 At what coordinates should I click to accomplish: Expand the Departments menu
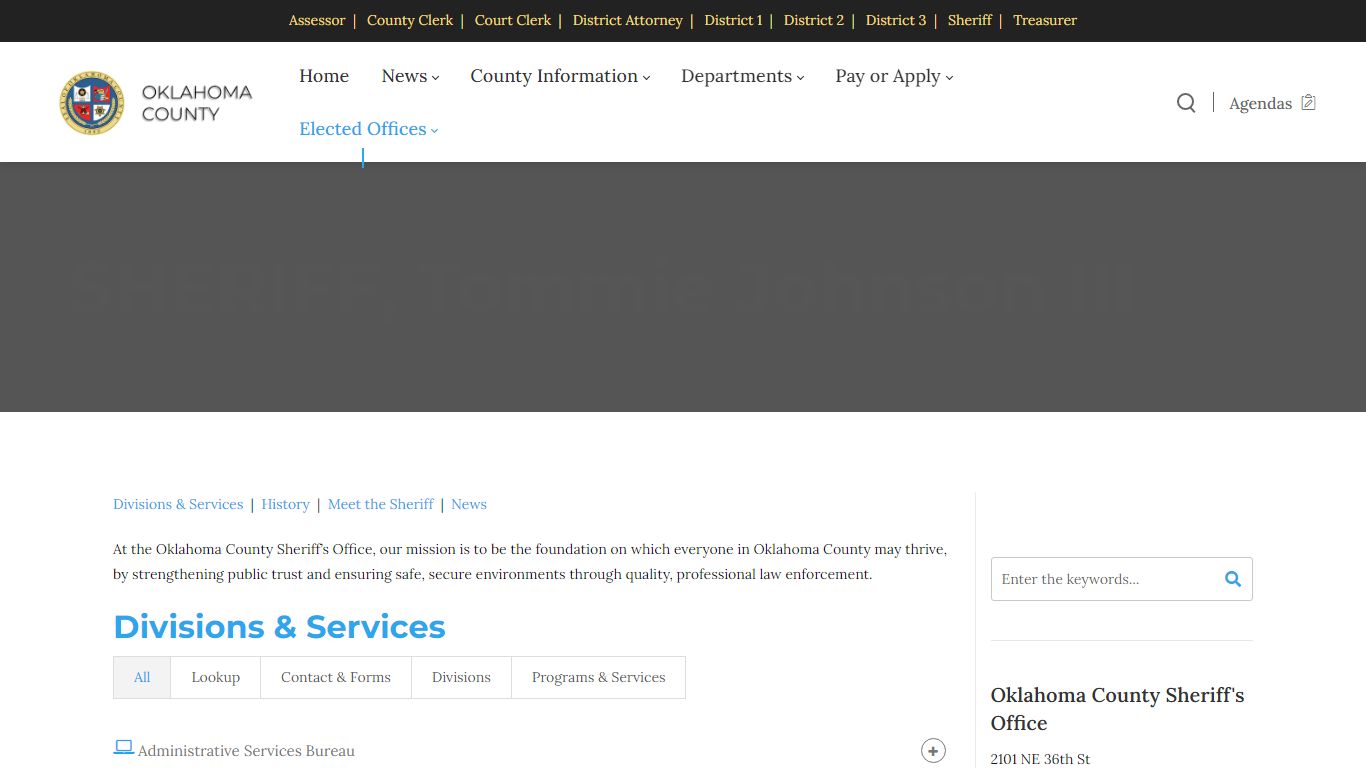tap(742, 76)
